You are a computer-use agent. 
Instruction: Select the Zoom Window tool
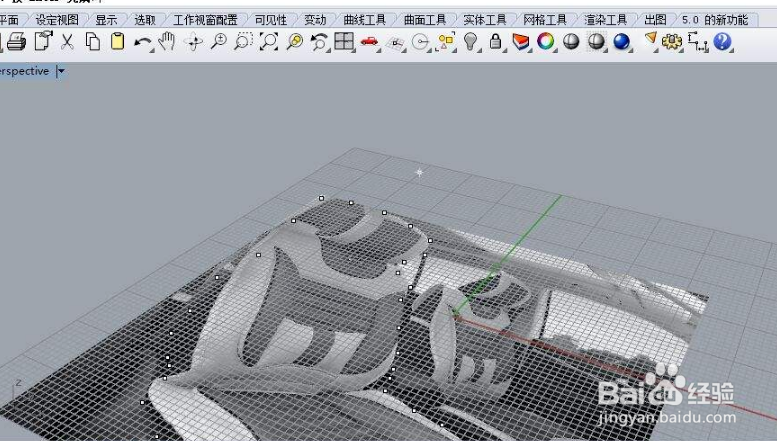pyautogui.click(x=243, y=42)
